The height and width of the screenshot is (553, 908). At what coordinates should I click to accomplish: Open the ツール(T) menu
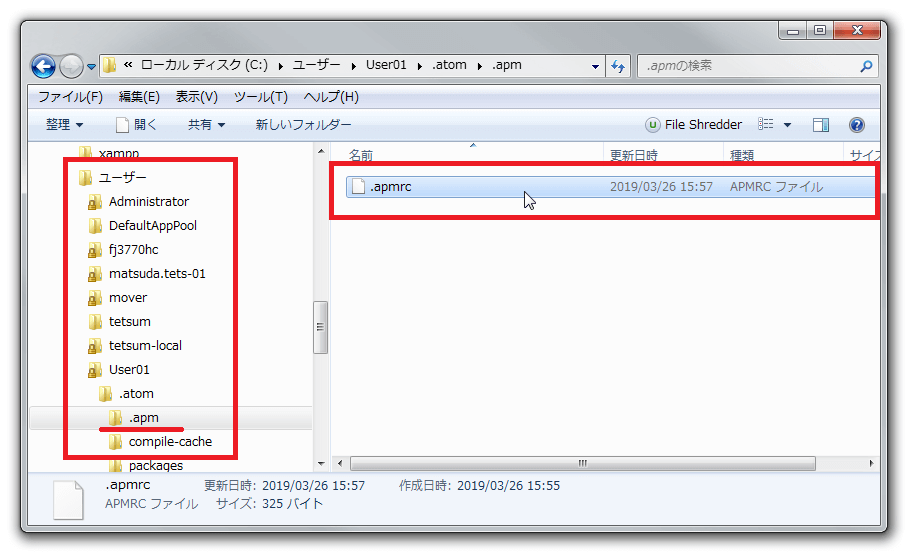pyautogui.click(x=260, y=97)
